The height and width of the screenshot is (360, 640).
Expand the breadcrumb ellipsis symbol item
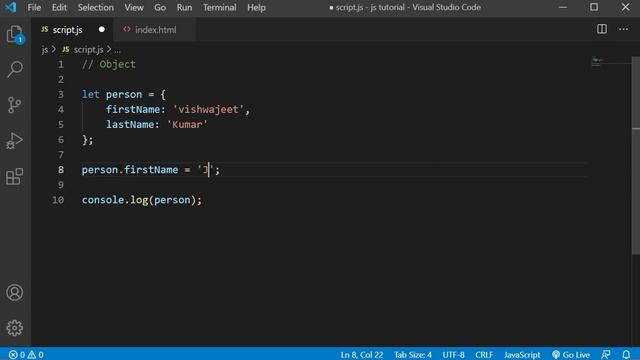point(118,50)
